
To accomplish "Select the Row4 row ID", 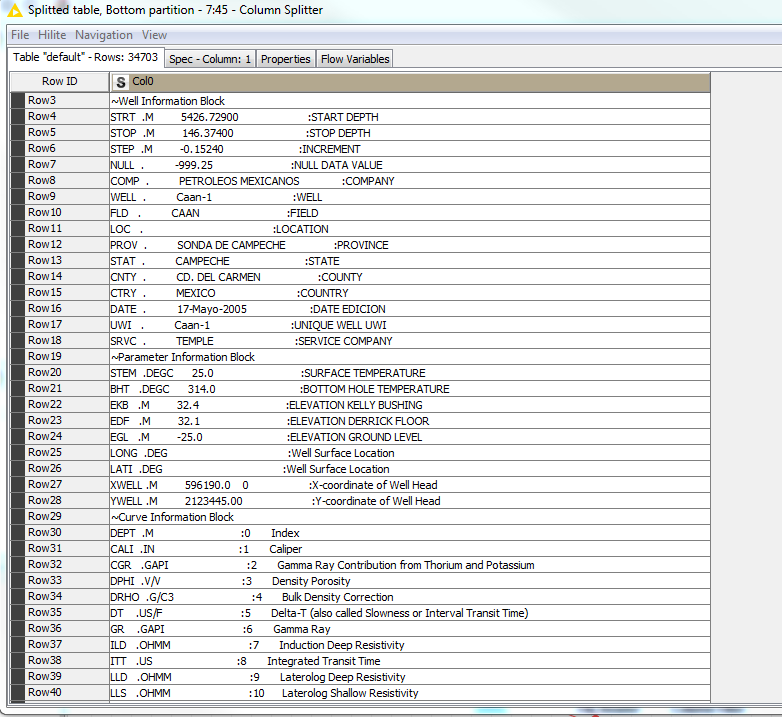I will click(x=67, y=116).
